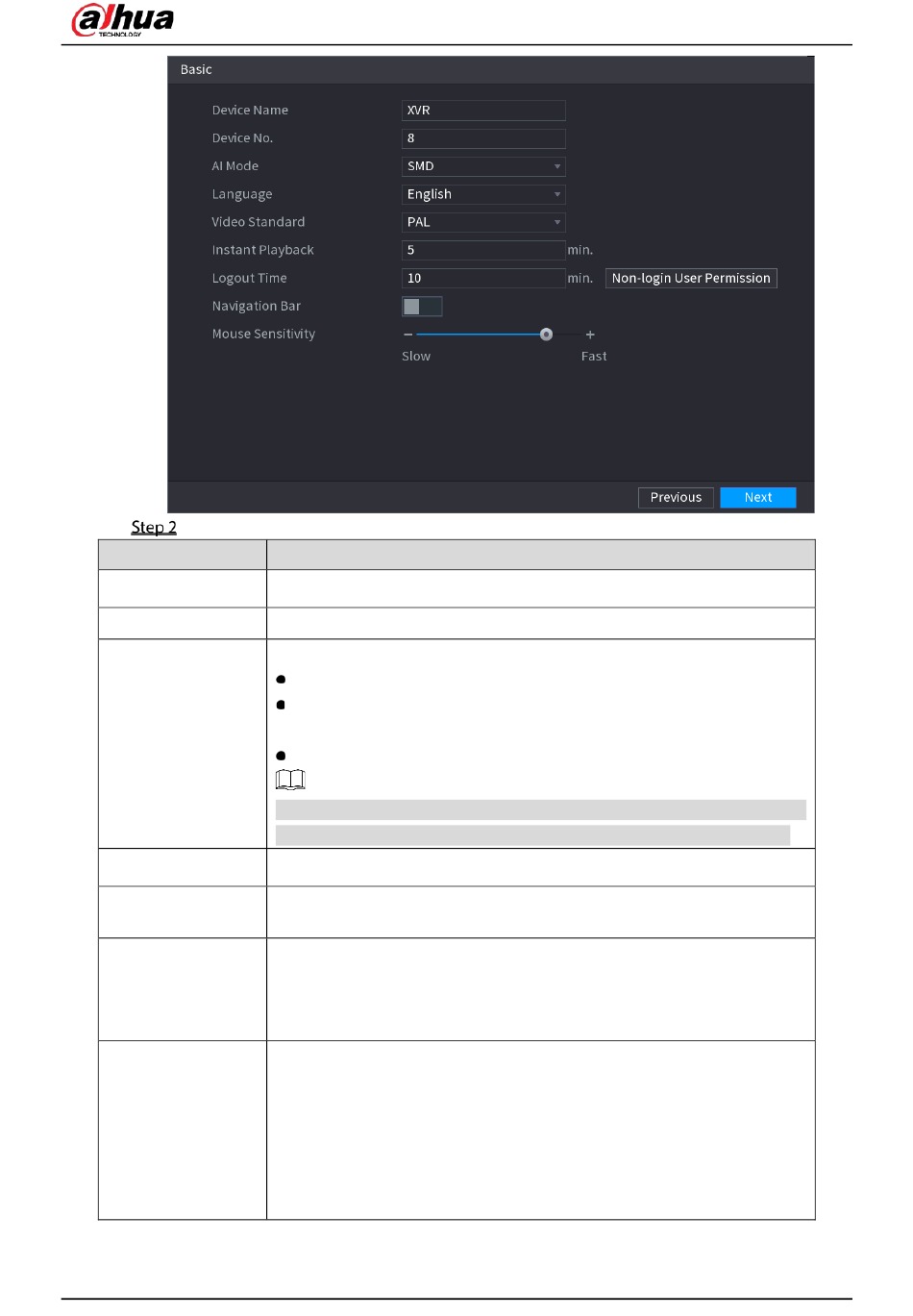Click the Slow label under the slider
The image size is (913, 1316).
click(416, 357)
